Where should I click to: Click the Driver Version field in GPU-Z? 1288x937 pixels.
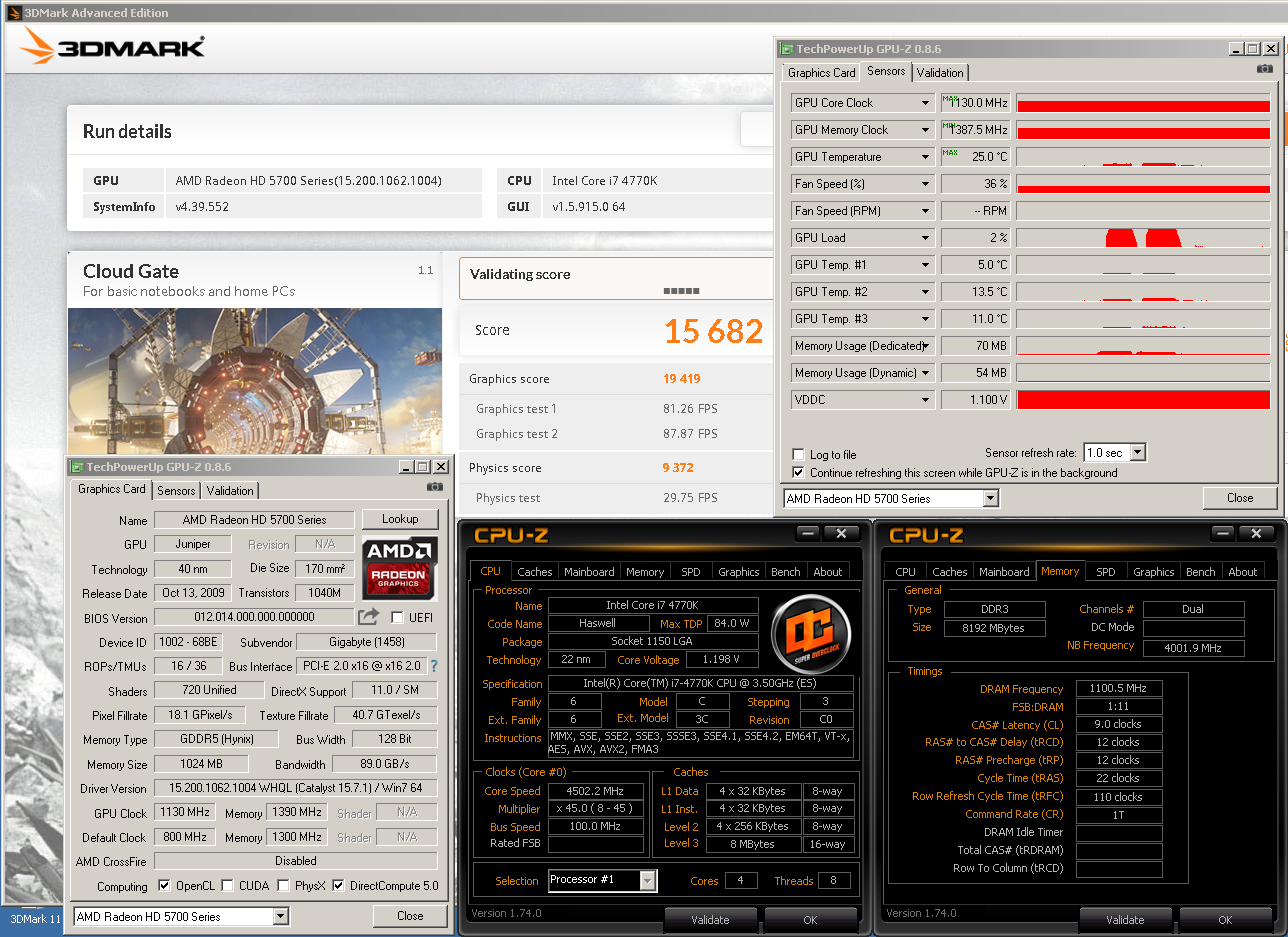295,789
